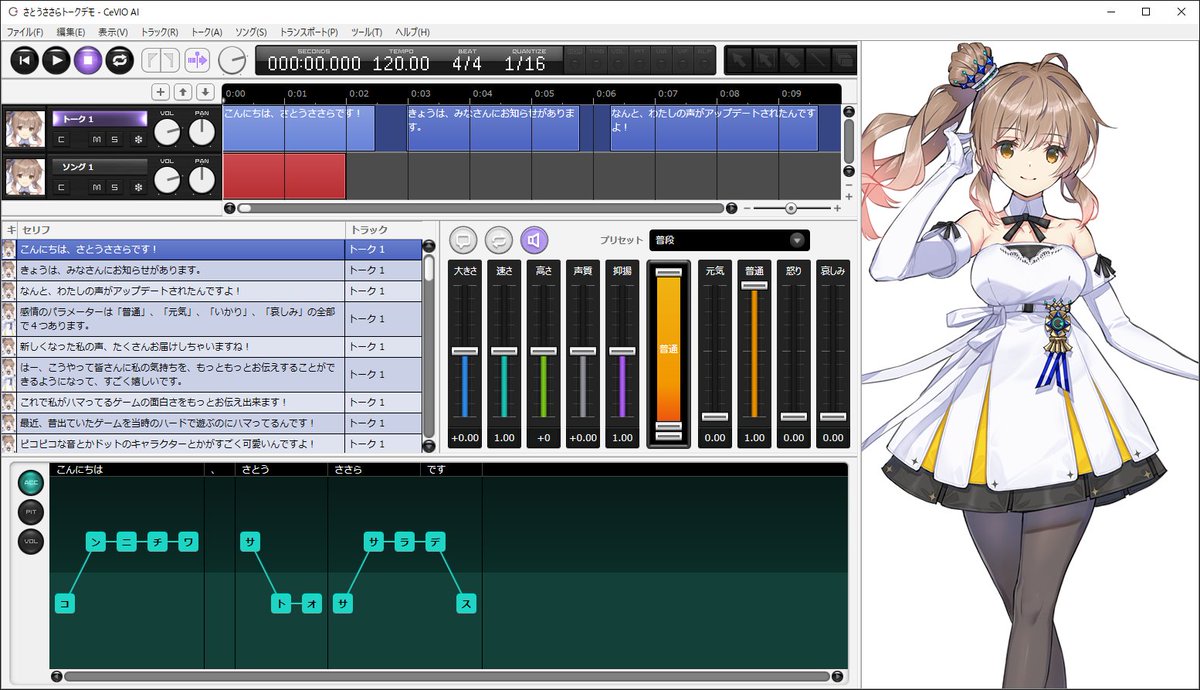The image size is (1200, 690).
Task: Click the ソング 1 track name label
Action: (99, 166)
